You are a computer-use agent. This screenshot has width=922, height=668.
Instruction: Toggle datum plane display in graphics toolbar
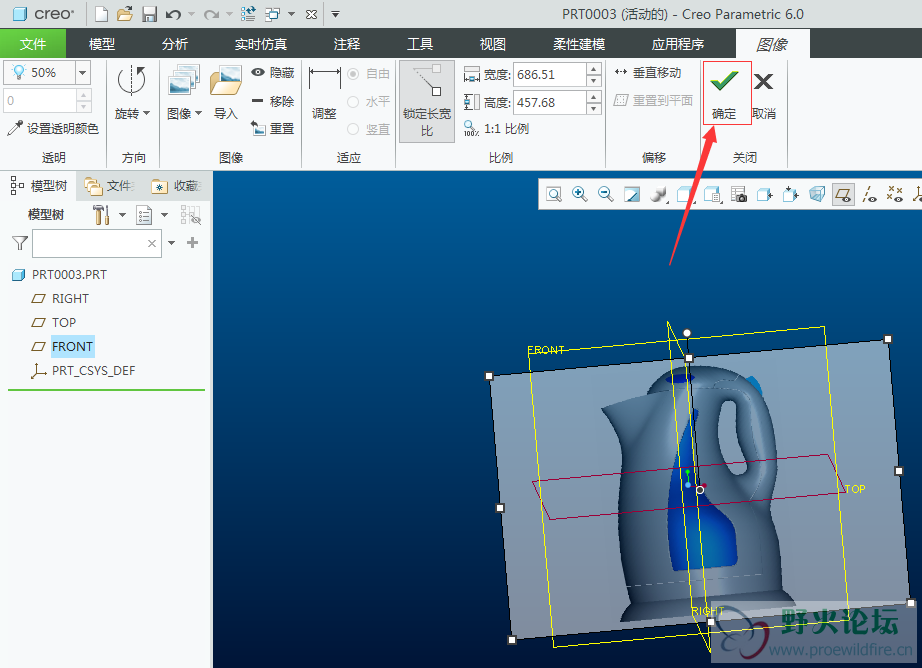843,194
